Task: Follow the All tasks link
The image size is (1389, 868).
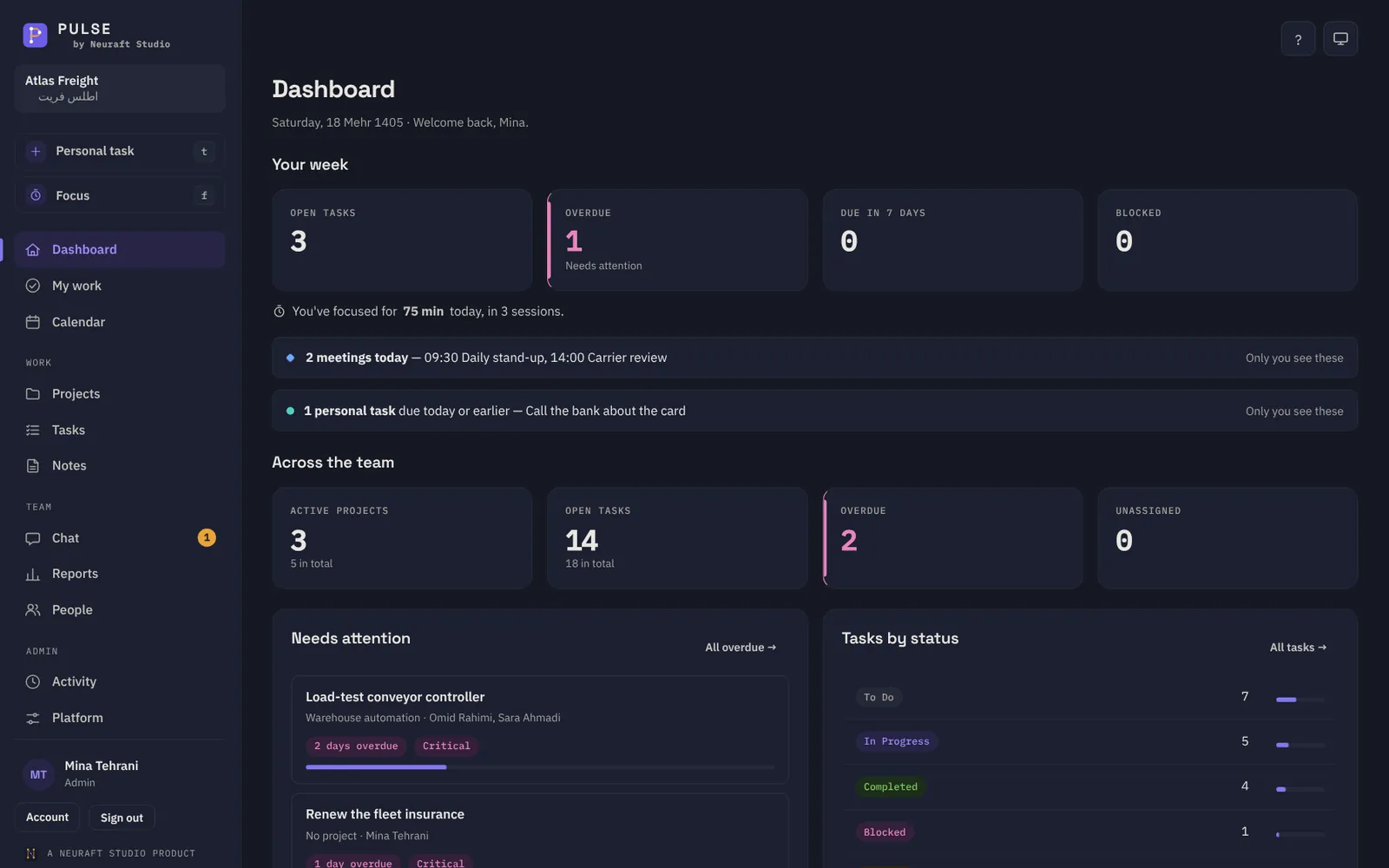Action: (1298, 648)
